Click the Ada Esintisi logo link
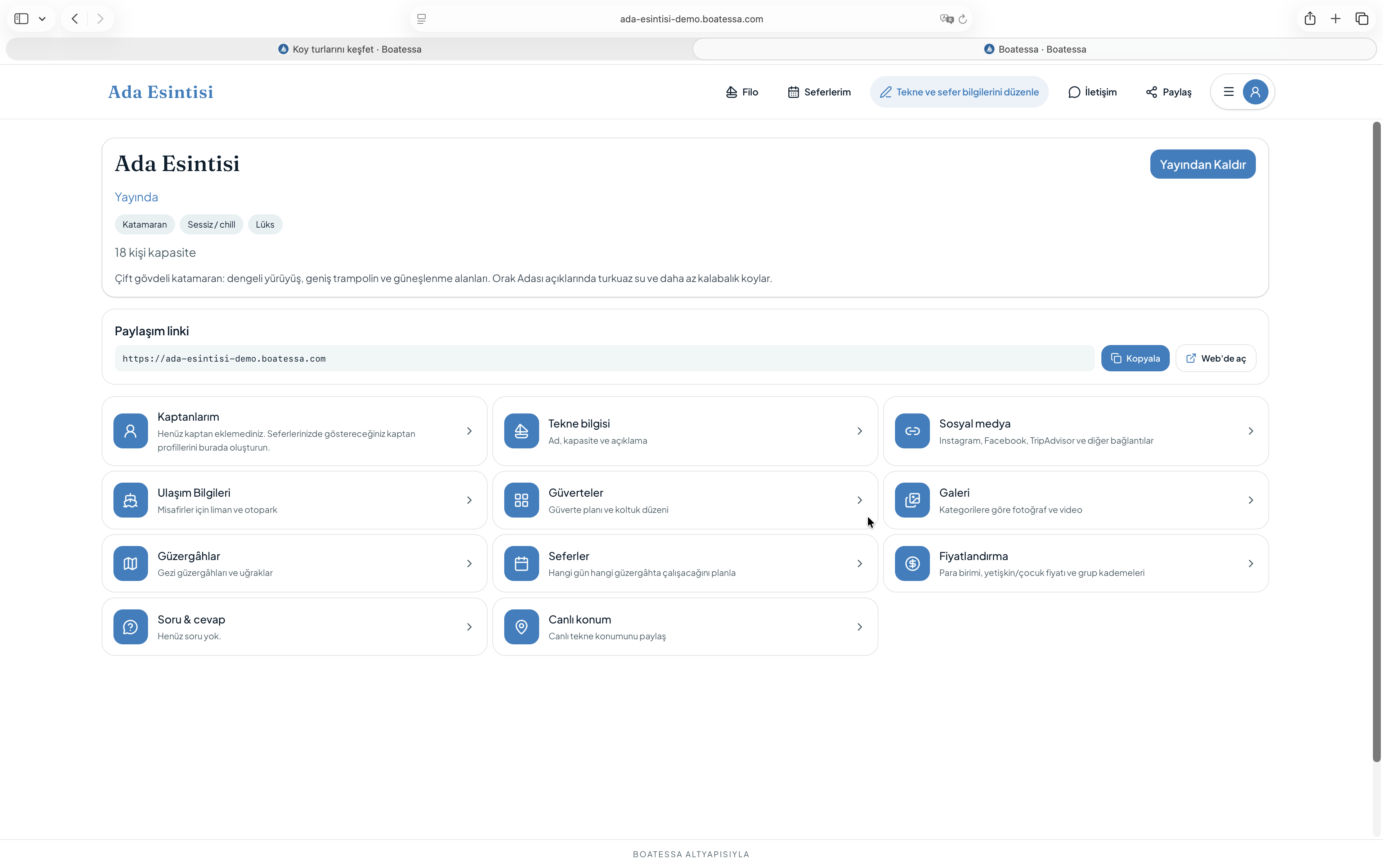1383x868 pixels. 161,92
